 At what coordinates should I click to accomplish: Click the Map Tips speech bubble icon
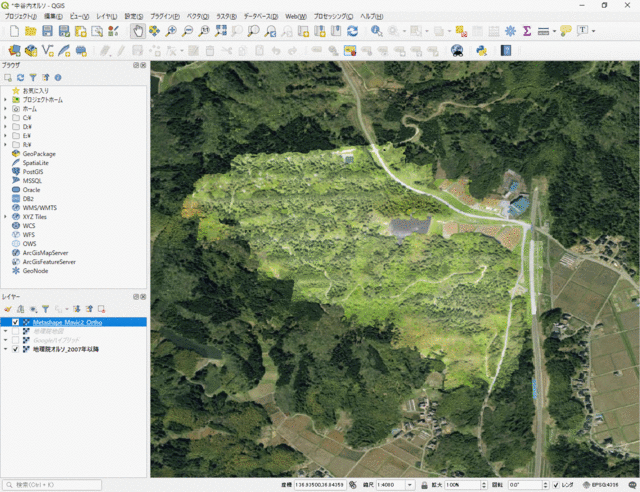tap(566, 31)
